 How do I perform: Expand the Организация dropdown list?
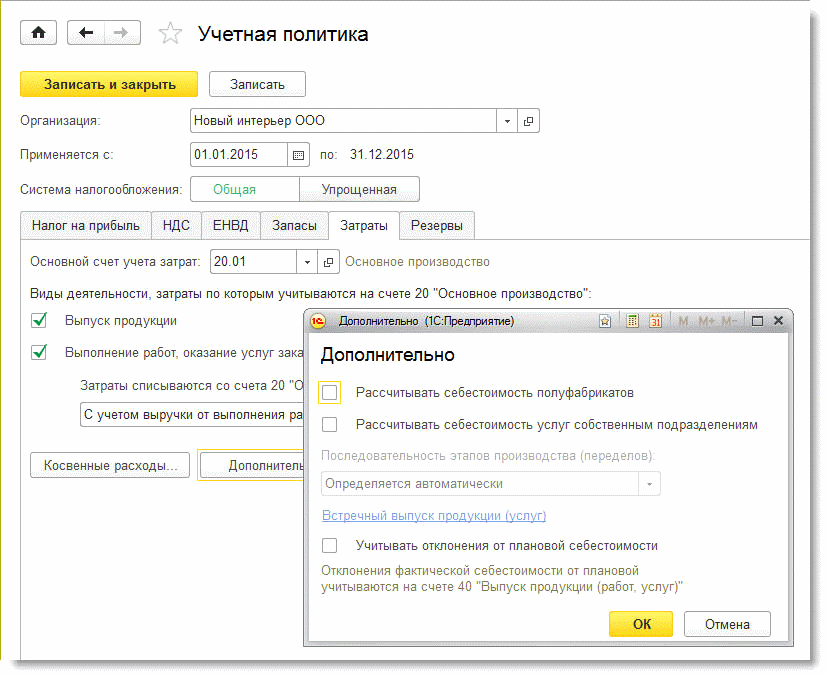tap(507, 121)
